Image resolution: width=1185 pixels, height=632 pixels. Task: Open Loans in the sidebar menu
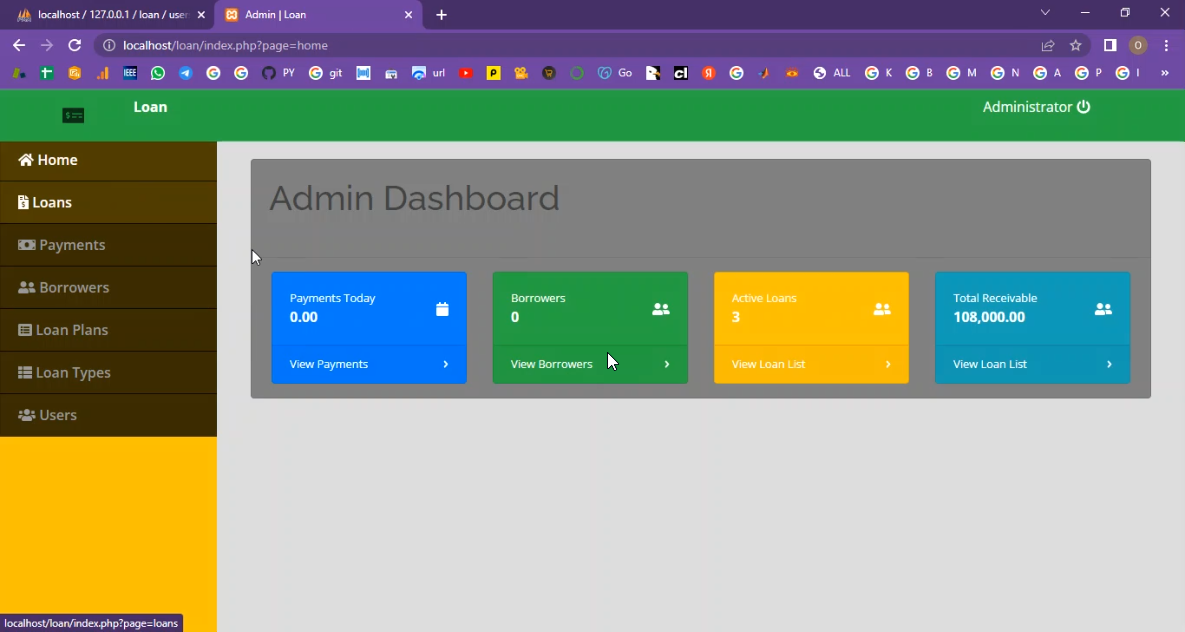pyautogui.click(x=52, y=202)
